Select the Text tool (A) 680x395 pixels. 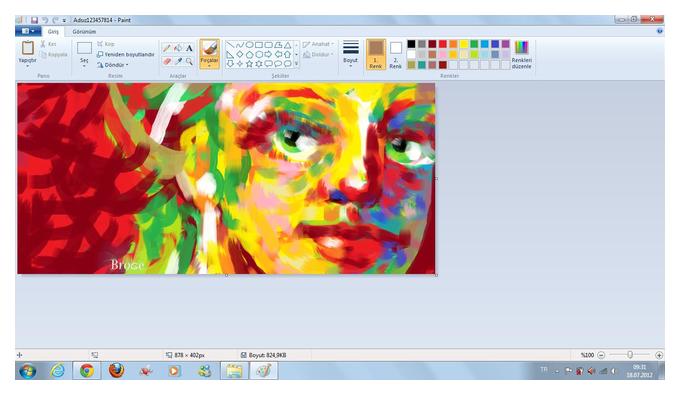(x=189, y=48)
